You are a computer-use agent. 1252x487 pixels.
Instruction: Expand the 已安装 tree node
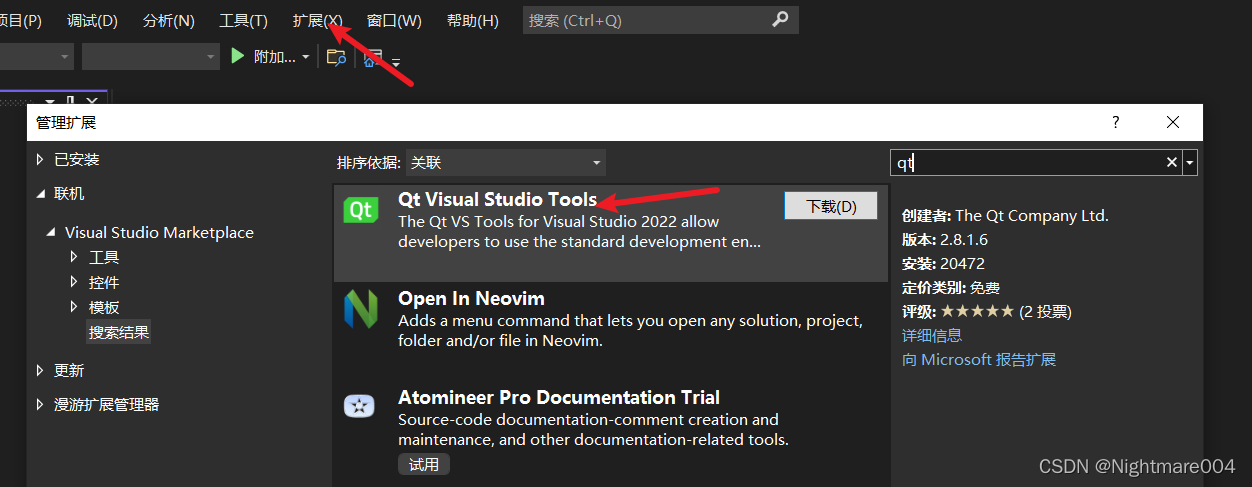tap(40, 159)
